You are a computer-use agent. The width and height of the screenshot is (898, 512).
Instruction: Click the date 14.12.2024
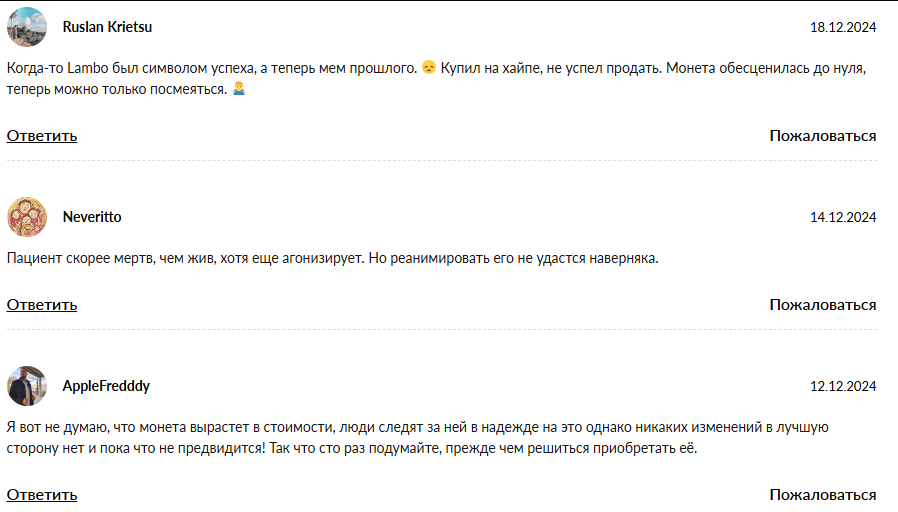[x=843, y=217]
